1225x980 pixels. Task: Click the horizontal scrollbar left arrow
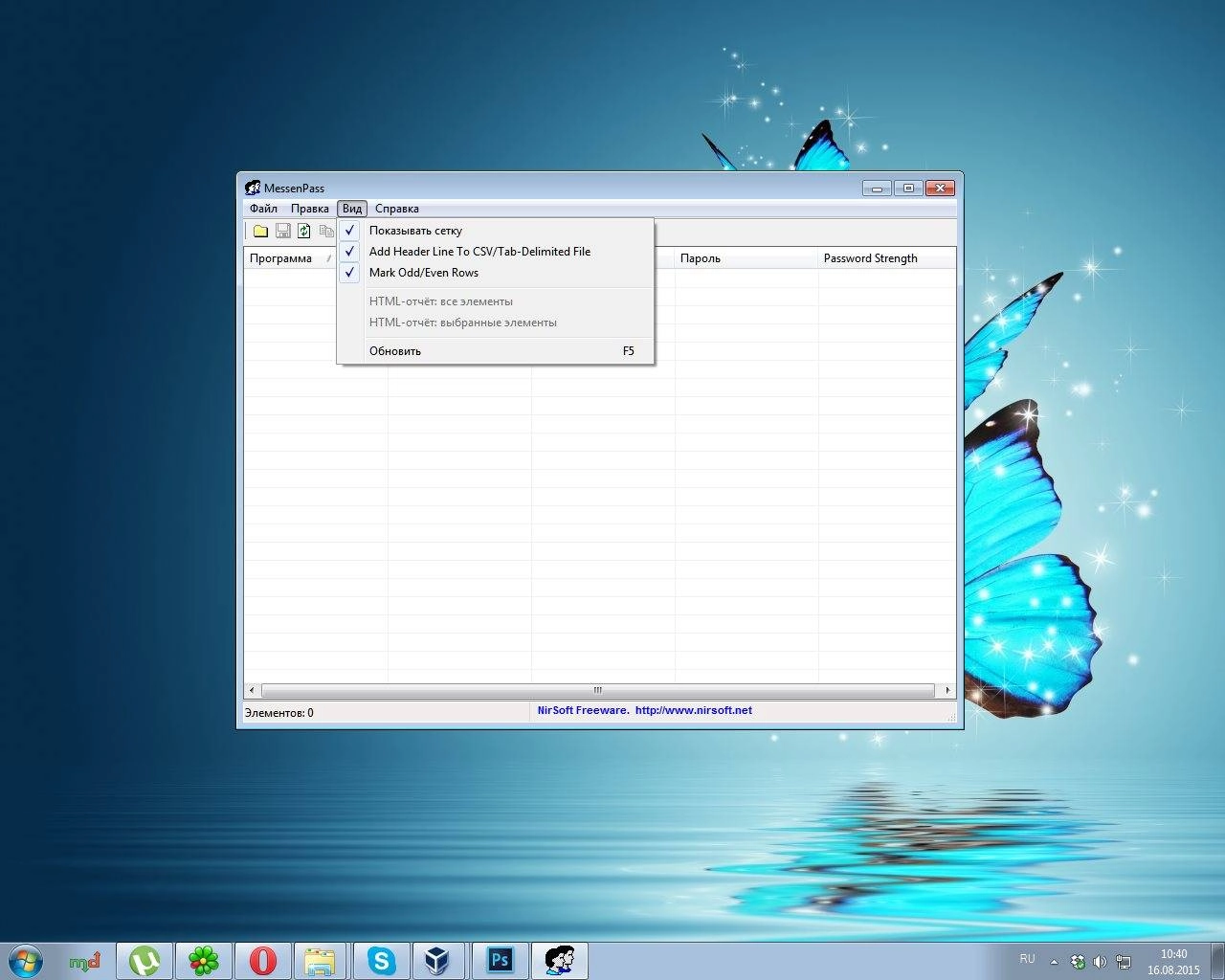point(252,690)
